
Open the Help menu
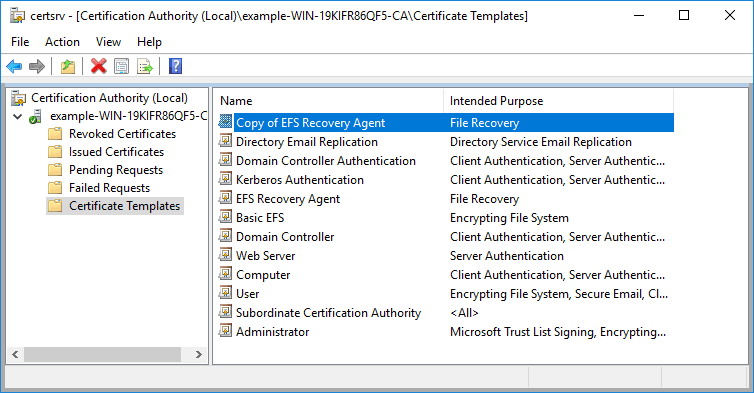coord(149,42)
